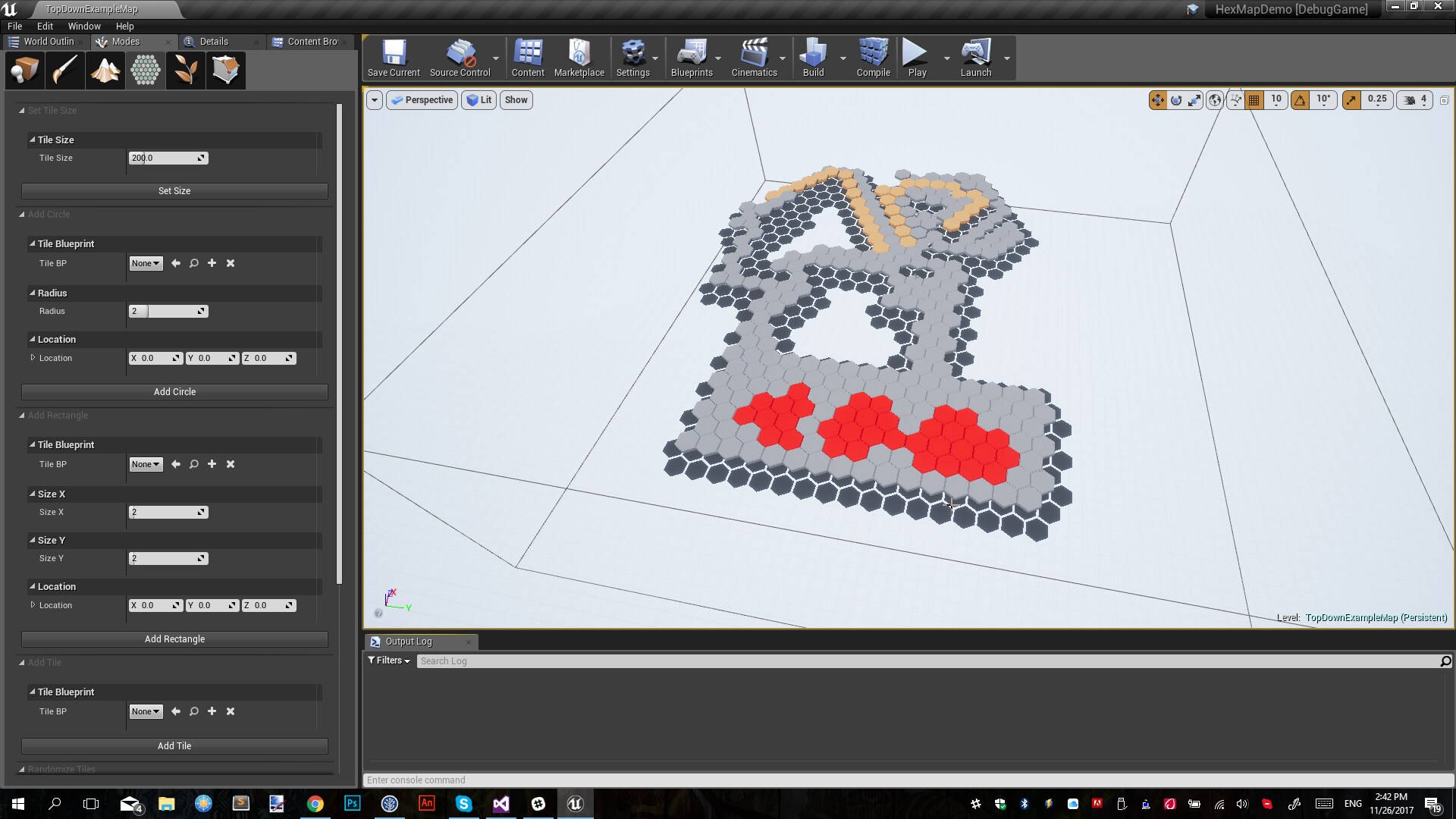The image size is (1456, 819).
Task: Collapse the Radius section
Action: (33, 293)
